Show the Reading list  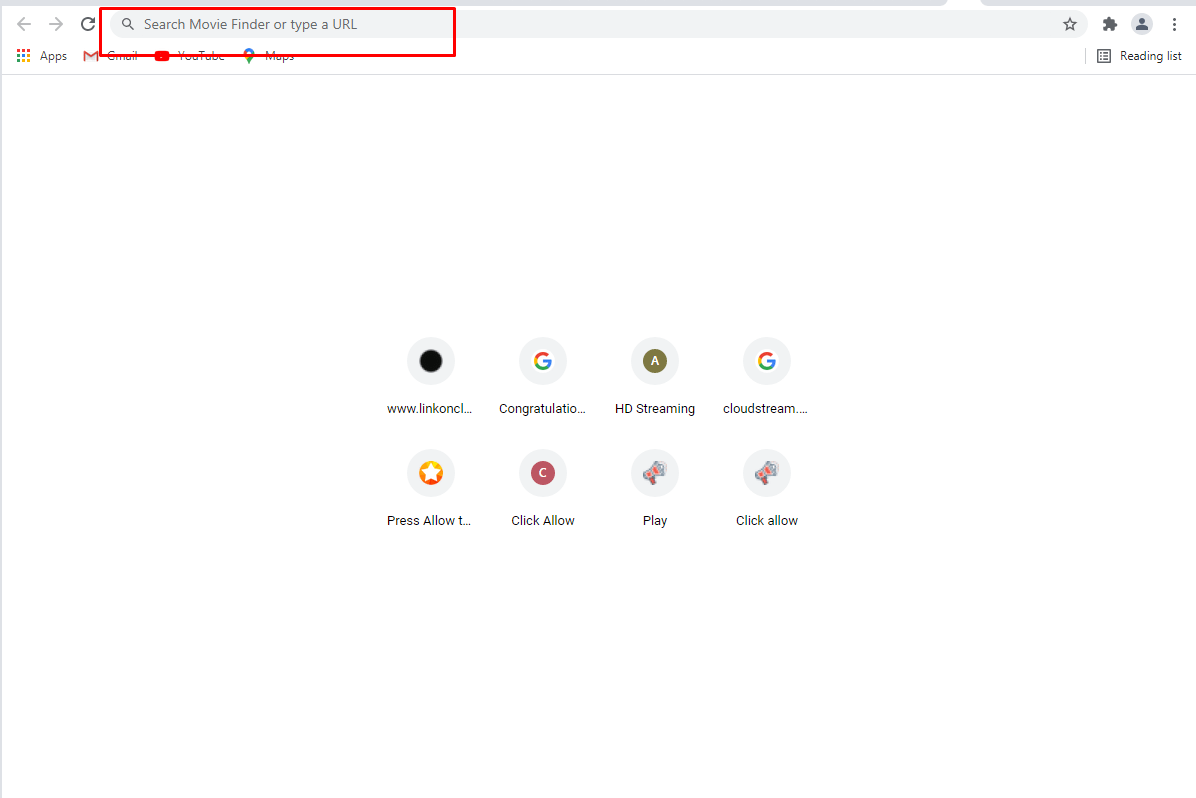click(x=1139, y=55)
